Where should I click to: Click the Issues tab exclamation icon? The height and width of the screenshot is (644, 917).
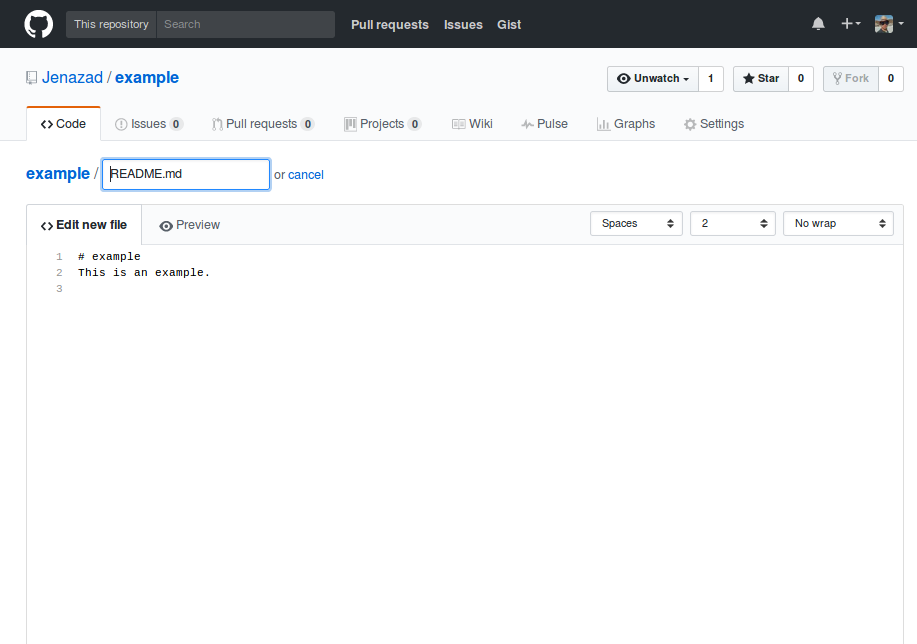[x=121, y=125]
